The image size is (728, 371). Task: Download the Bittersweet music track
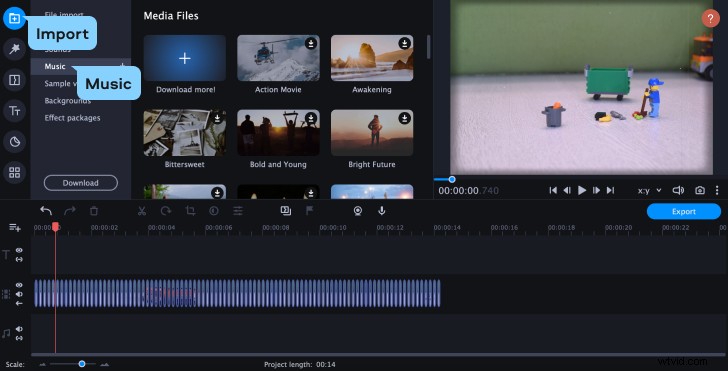point(217,118)
